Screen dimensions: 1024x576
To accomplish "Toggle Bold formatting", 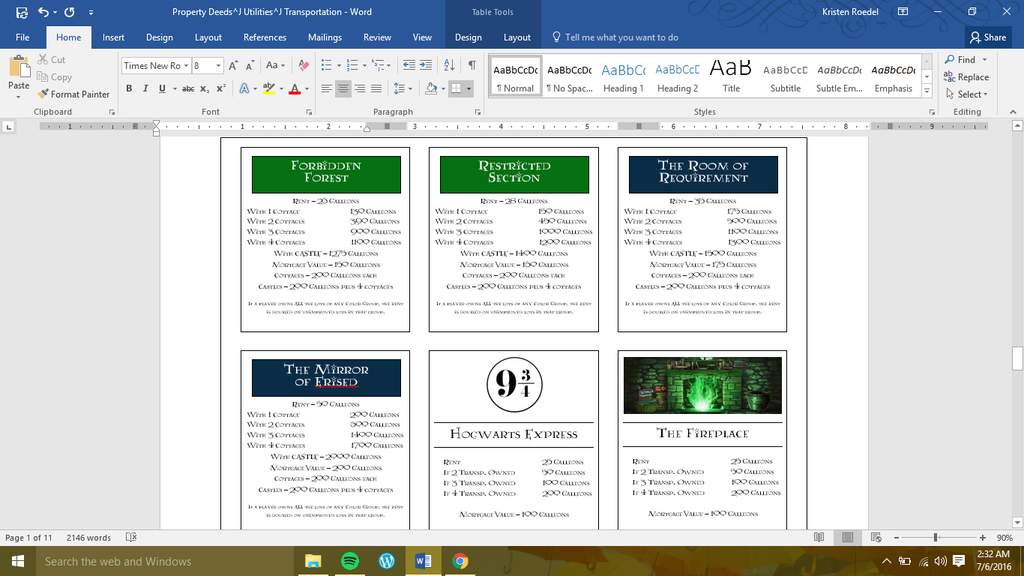I will tap(130, 89).
